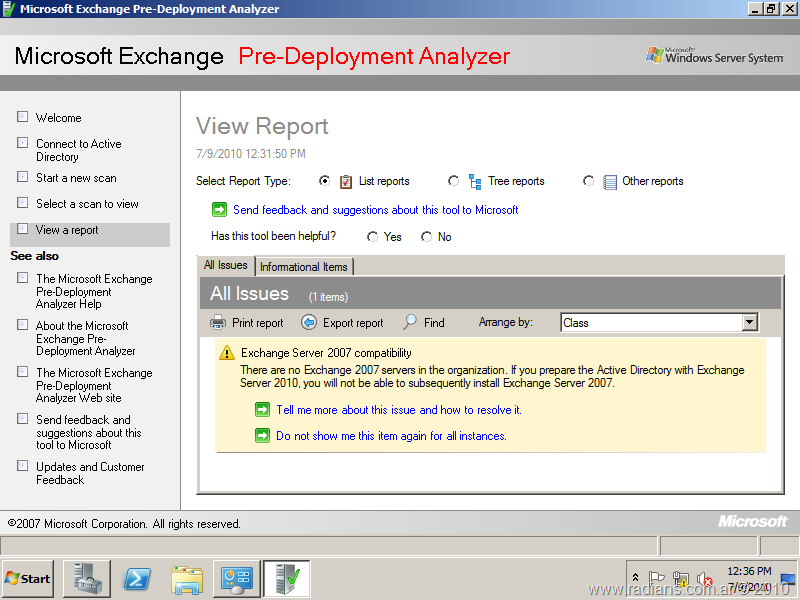The width and height of the screenshot is (800, 600).
Task: Choose Yes for tool been helpful
Action: (373, 237)
